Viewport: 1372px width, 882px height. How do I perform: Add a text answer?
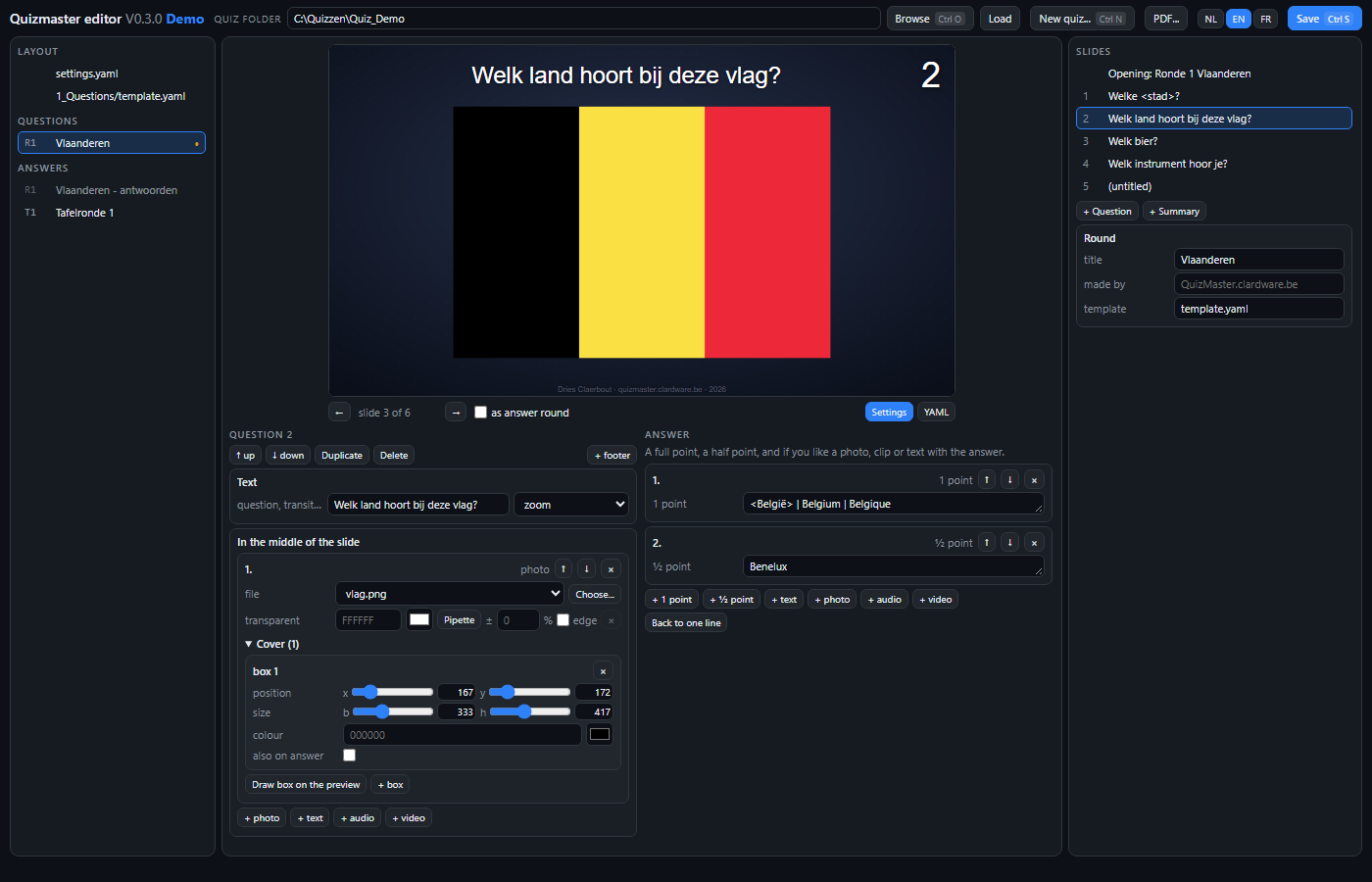(x=784, y=600)
